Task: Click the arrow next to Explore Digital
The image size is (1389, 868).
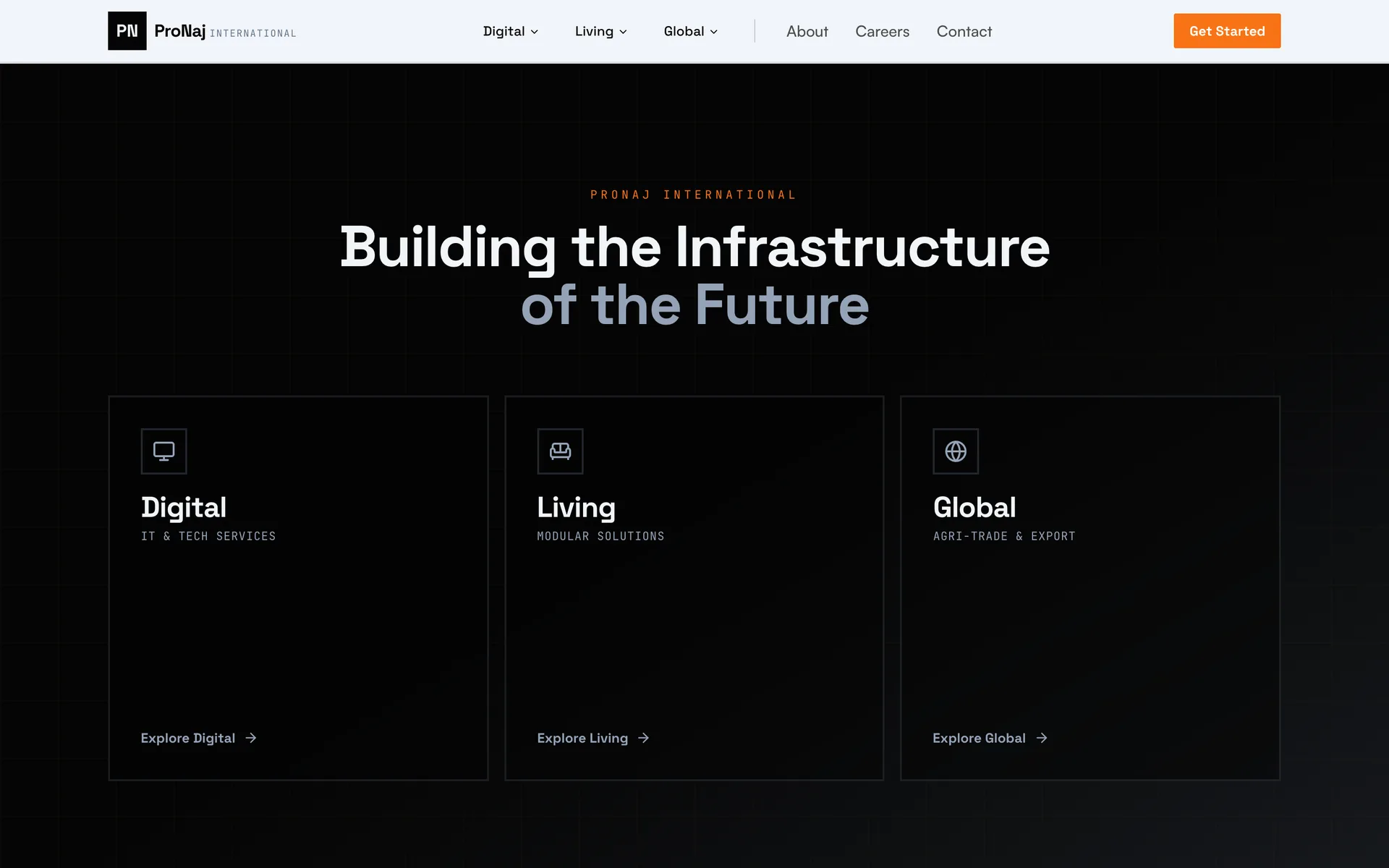Action: point(251,738)
